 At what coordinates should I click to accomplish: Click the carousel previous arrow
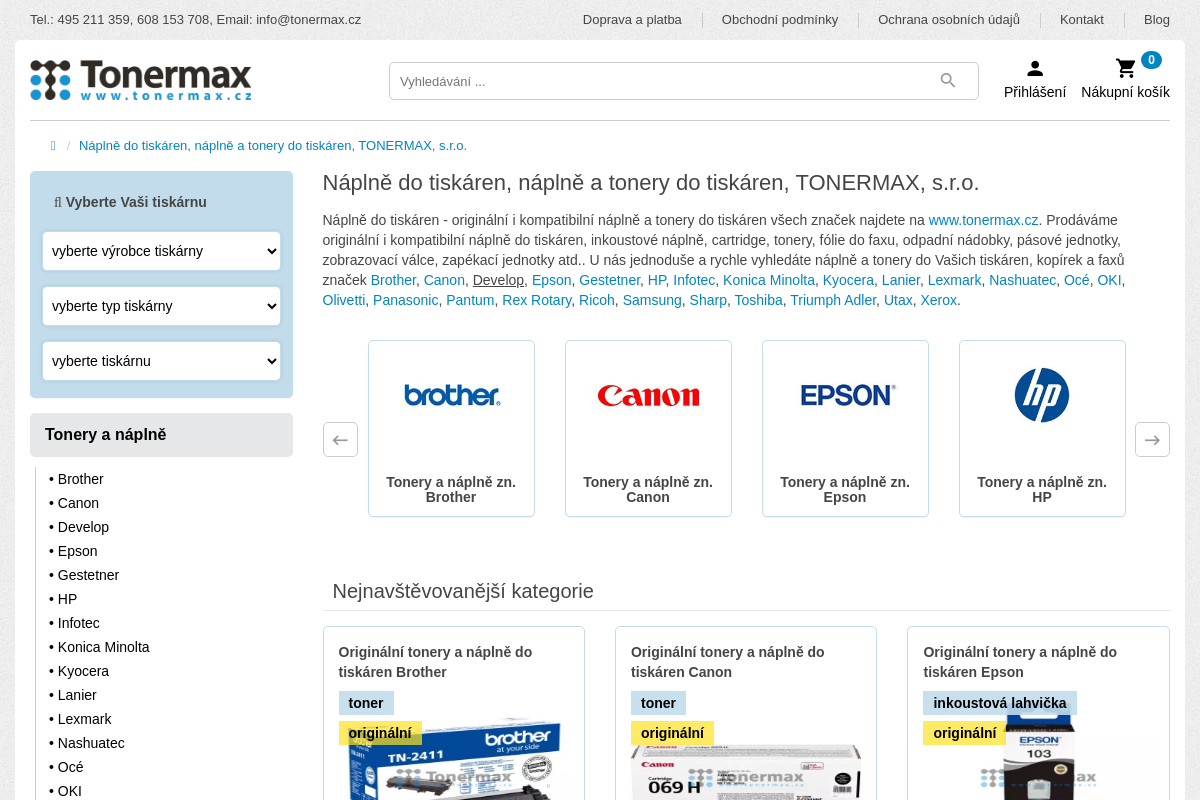point(340,439)
